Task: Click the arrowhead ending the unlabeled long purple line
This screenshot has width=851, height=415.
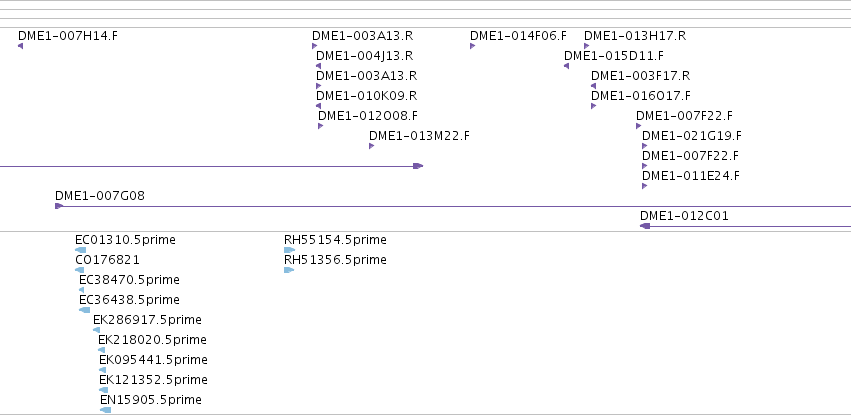Action: (x=418, y=166)
